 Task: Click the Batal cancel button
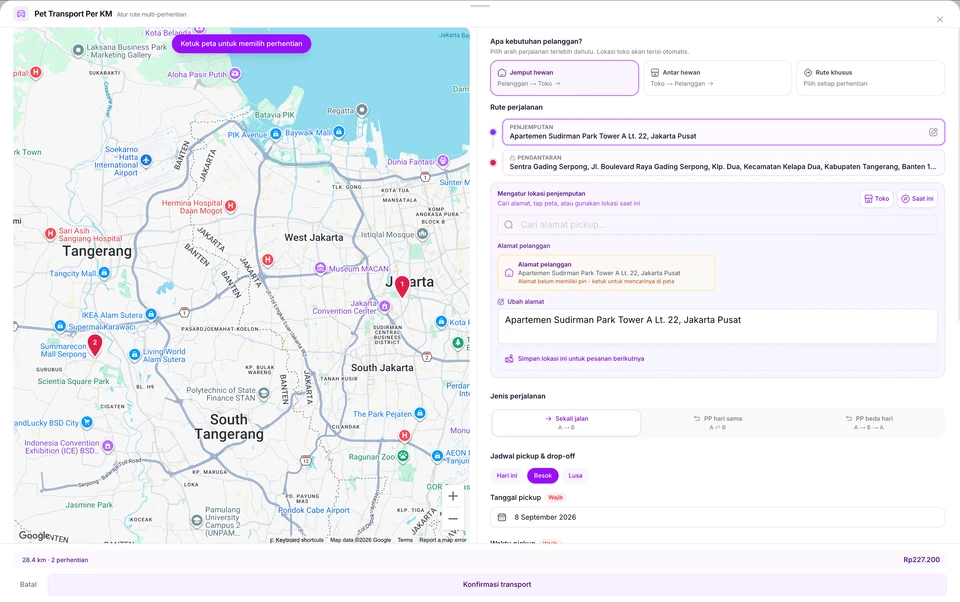click(28, 584)
